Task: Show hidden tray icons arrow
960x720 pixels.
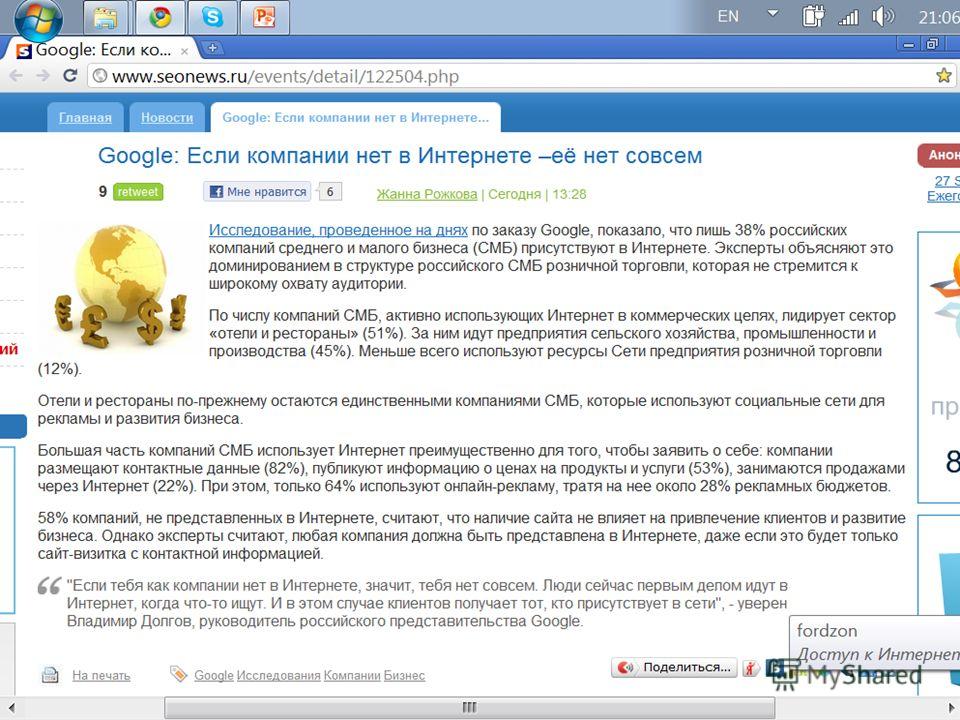Action: 773,13
